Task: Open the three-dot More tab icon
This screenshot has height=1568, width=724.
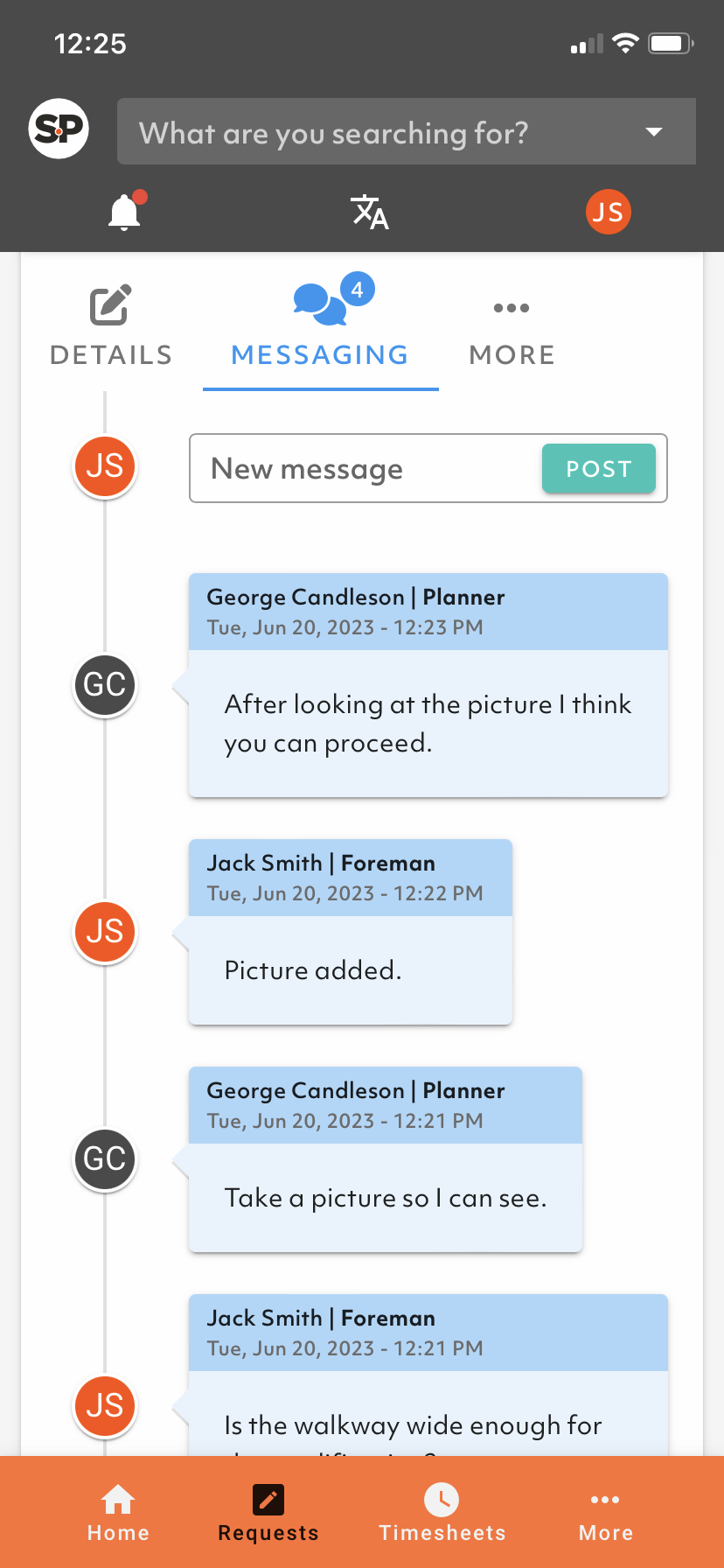Action: (x=512, y=308)
